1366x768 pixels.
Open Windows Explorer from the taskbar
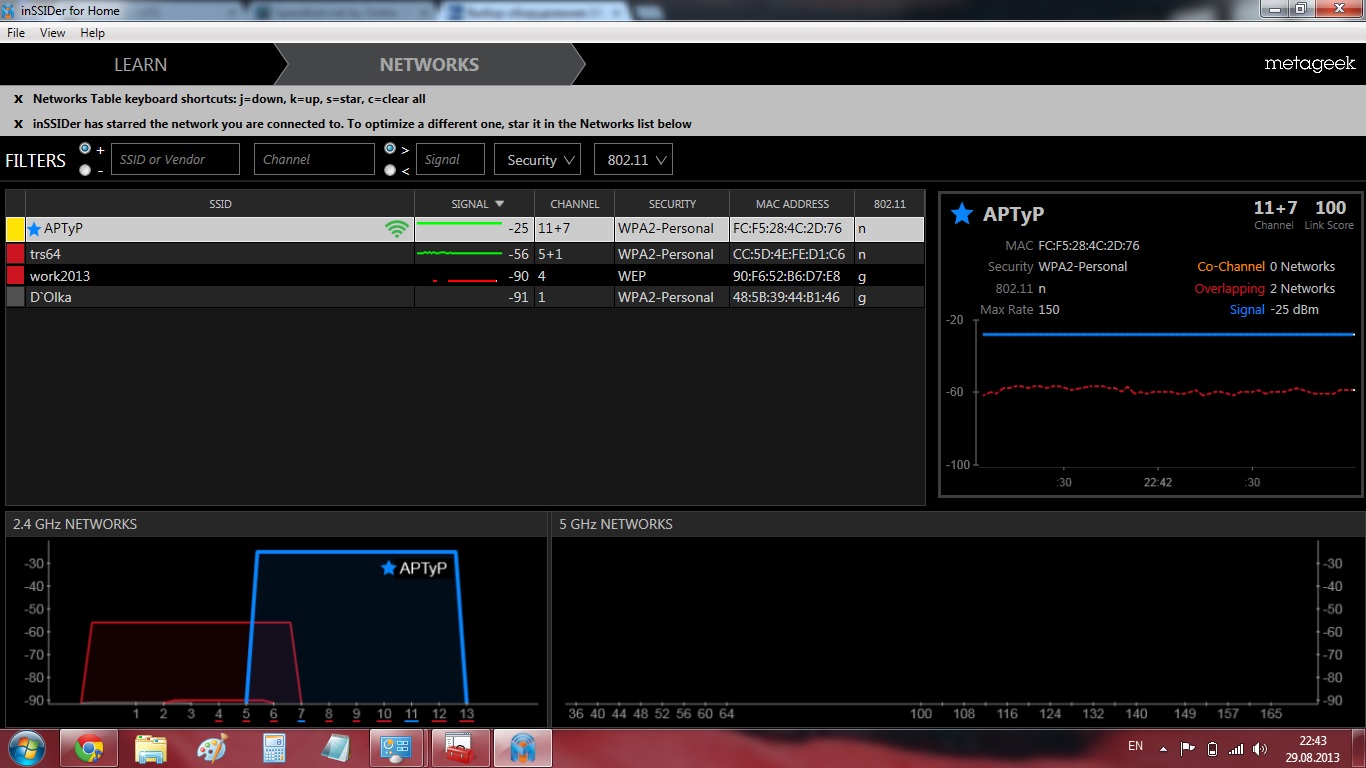[151, 748]
